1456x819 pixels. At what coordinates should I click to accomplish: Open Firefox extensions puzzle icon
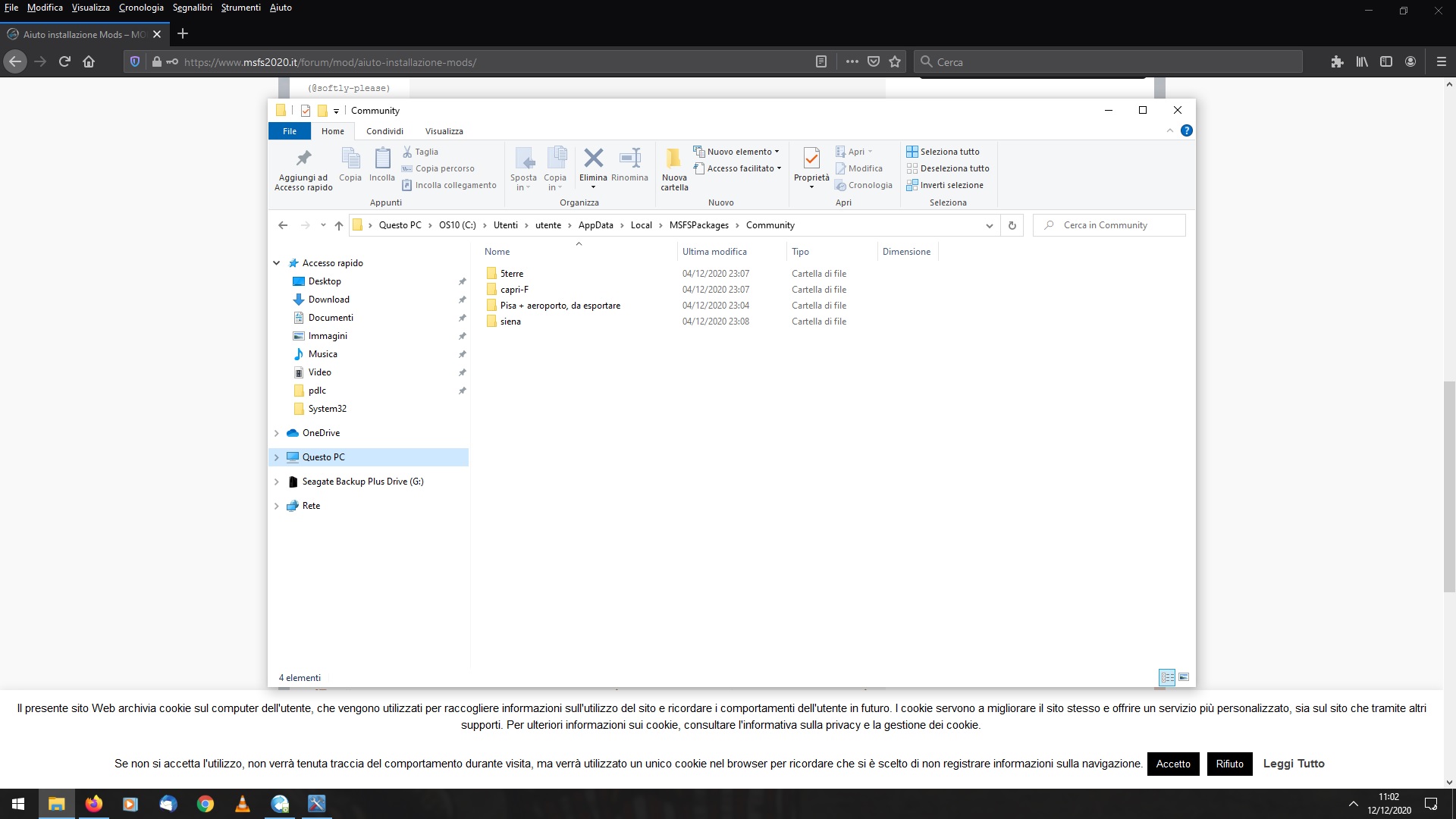[1337, 62]
